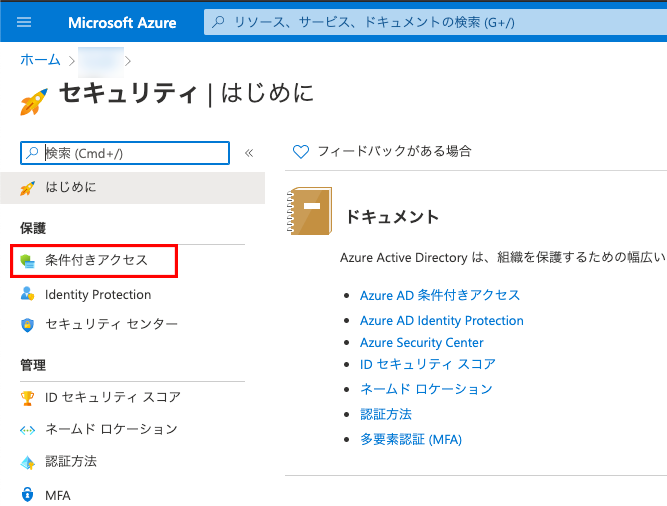
Task: Click the 認証方法 diamond icon
Action: (27, 463)
